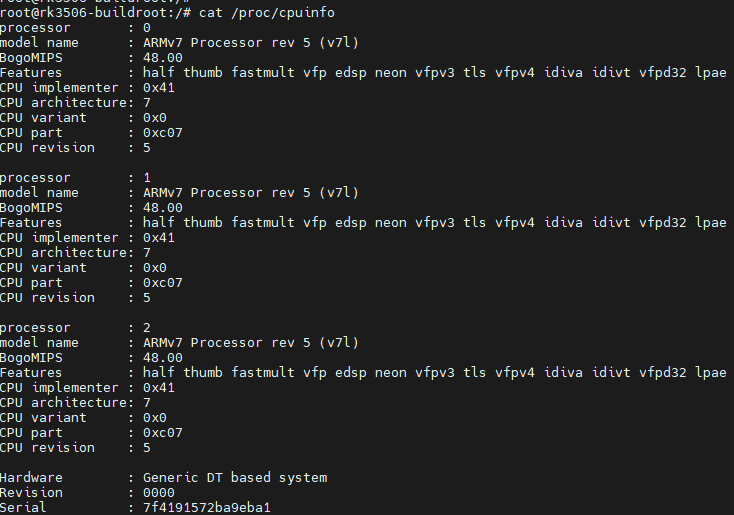Click processor 2's Features label
This screenshot has height=515, width=734.
tap(32, 372)
